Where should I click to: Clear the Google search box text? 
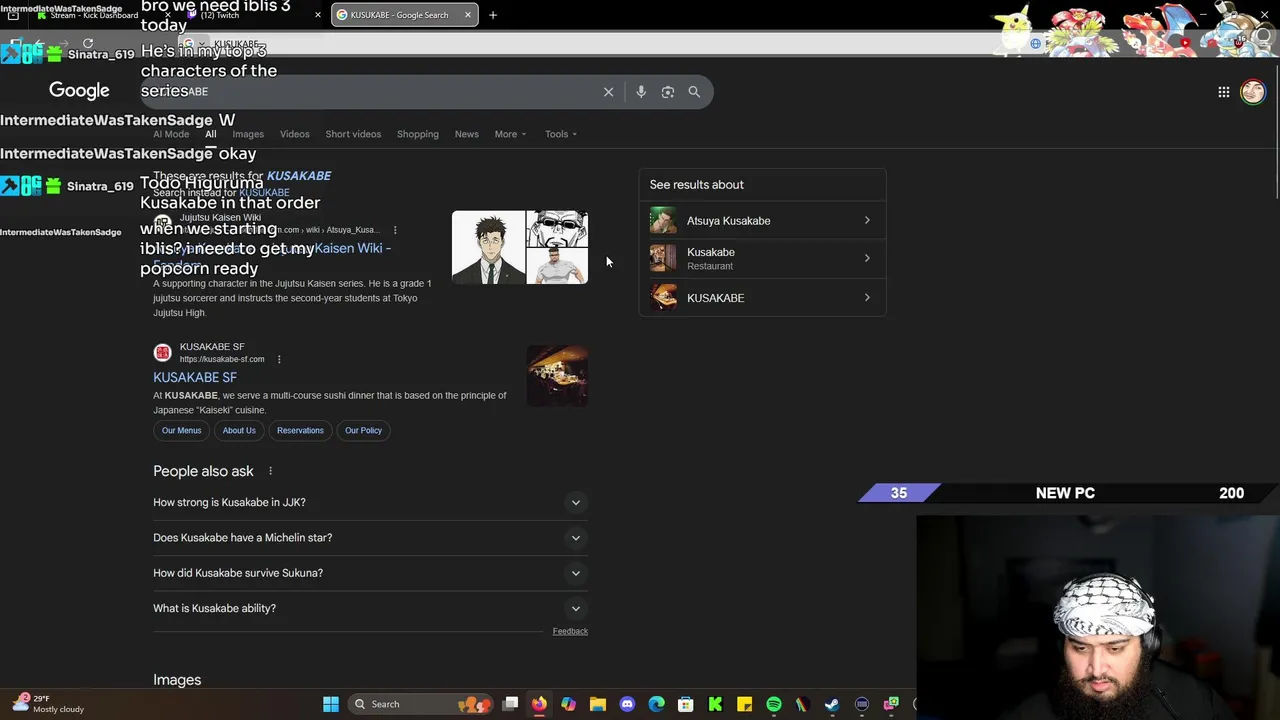click(x=608, y=92)
